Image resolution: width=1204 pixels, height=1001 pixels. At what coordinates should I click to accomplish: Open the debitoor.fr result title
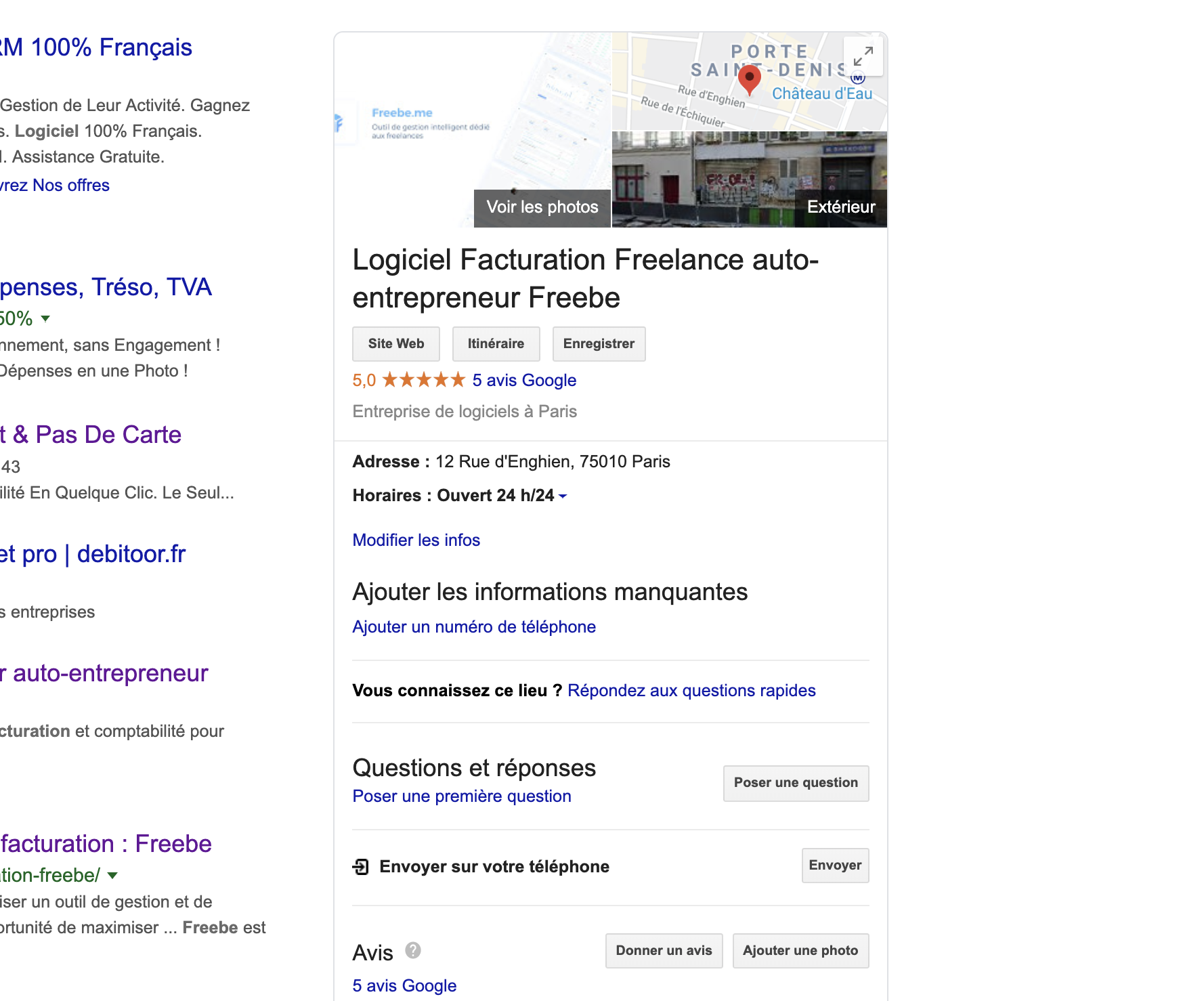(93, 554)
